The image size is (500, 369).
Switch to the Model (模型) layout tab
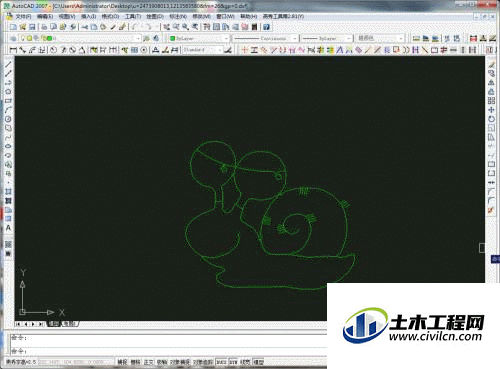[x=54, y=324]
